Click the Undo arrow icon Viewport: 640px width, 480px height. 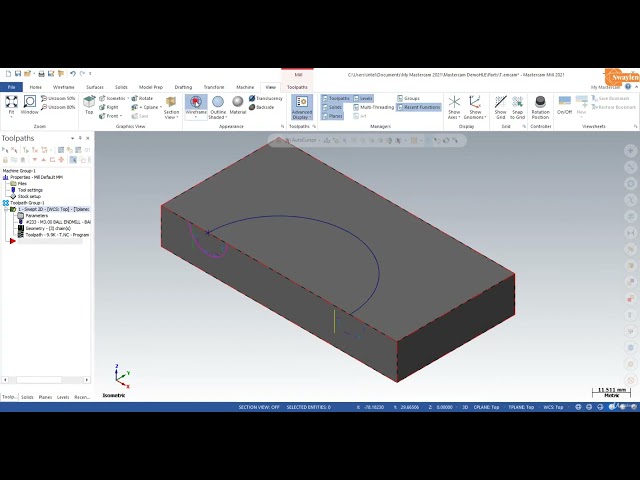tap(73, 74)
